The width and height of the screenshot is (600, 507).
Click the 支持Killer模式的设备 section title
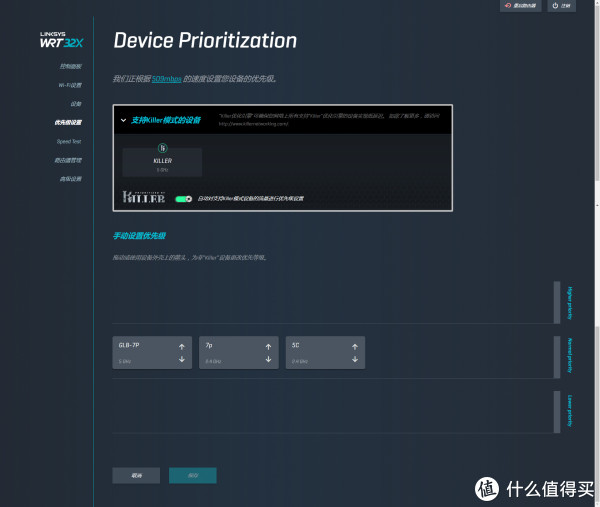click(x=166, y=120)
